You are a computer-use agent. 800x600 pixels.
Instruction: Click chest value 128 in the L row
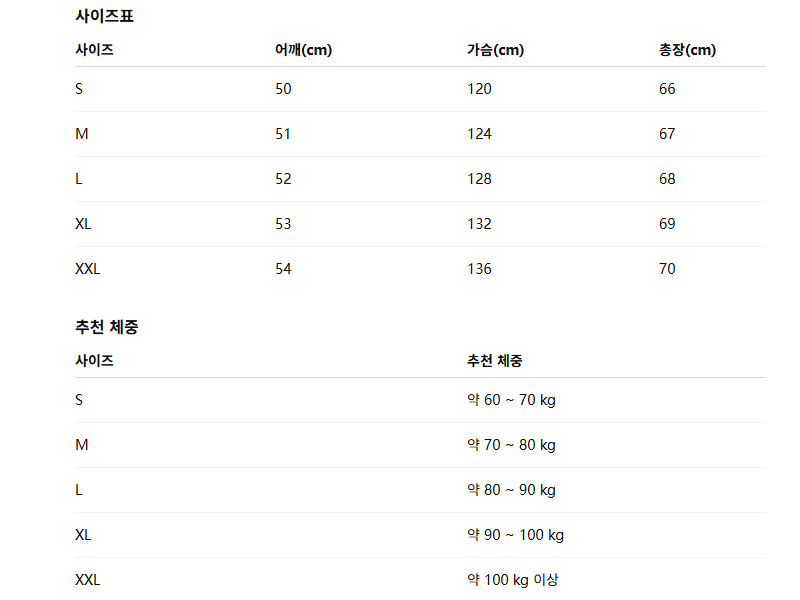pyautogui.click(x=479, y=179)
